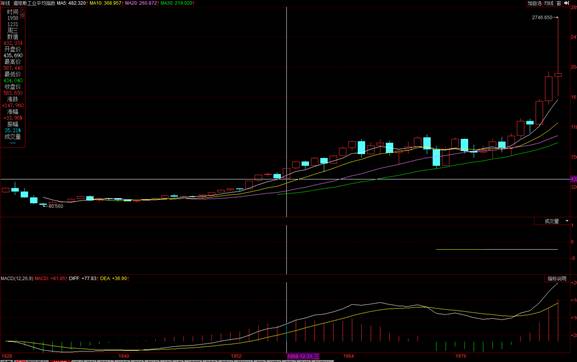577x362 pixels.
Task: Click the purple price tag on right axis
Action: coord(574,179)
